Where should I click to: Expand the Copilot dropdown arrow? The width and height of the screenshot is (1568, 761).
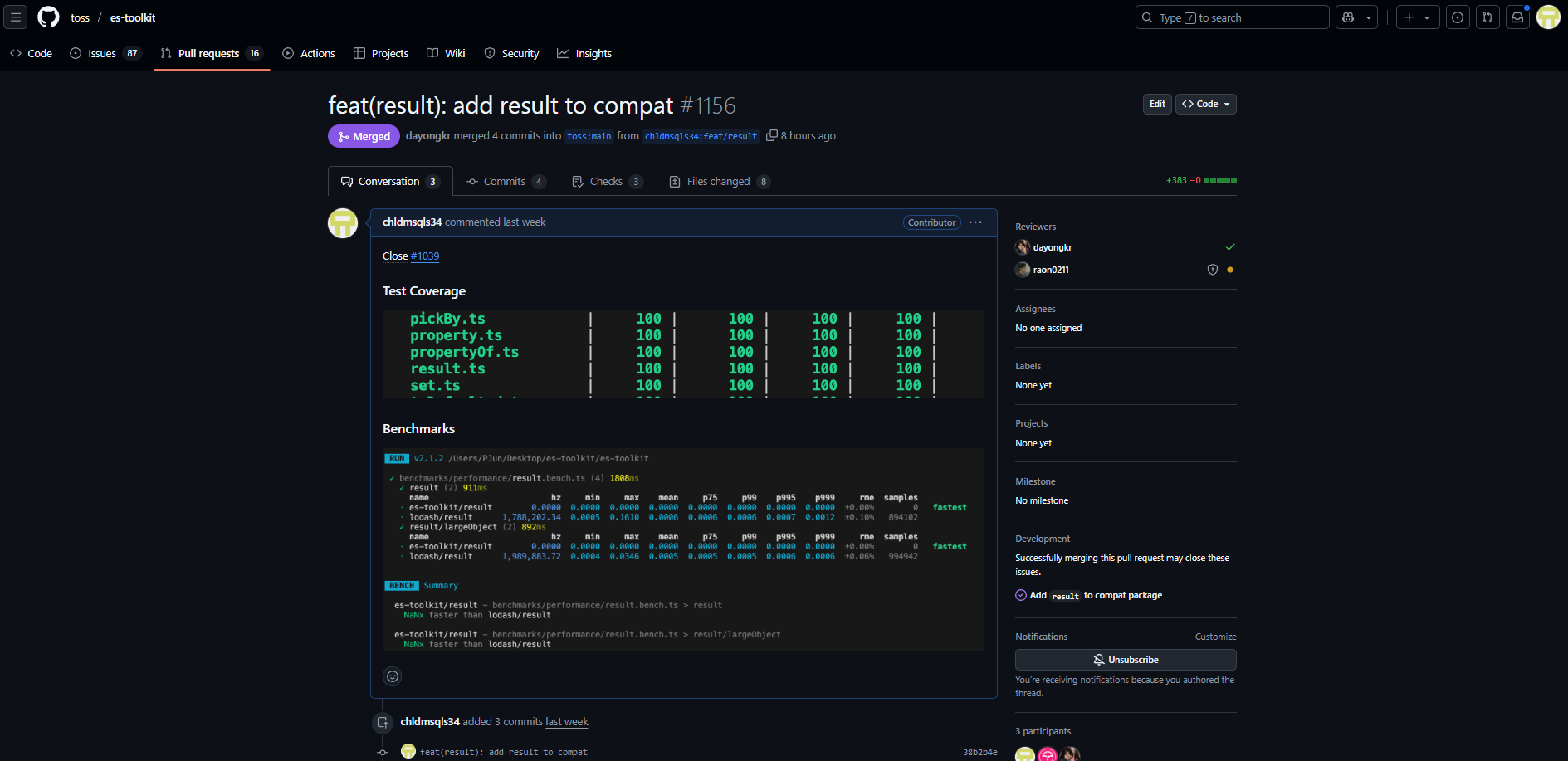(x=1369, y=17)
